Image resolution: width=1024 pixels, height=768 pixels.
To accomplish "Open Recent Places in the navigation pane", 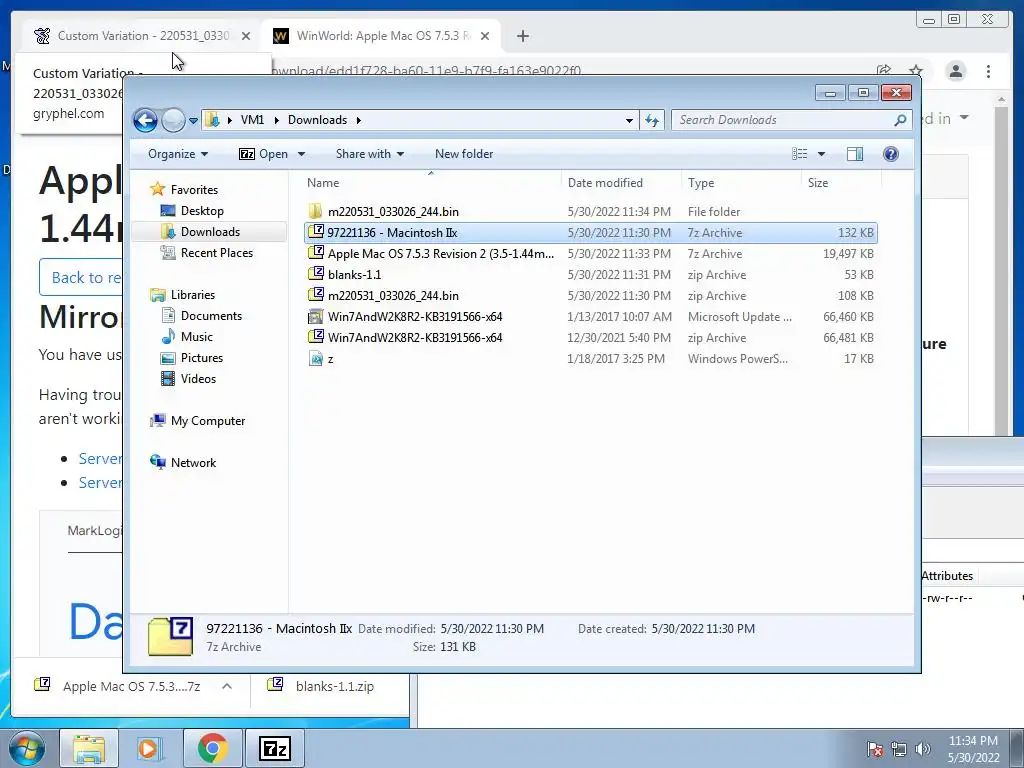I will tap(216, 253).
